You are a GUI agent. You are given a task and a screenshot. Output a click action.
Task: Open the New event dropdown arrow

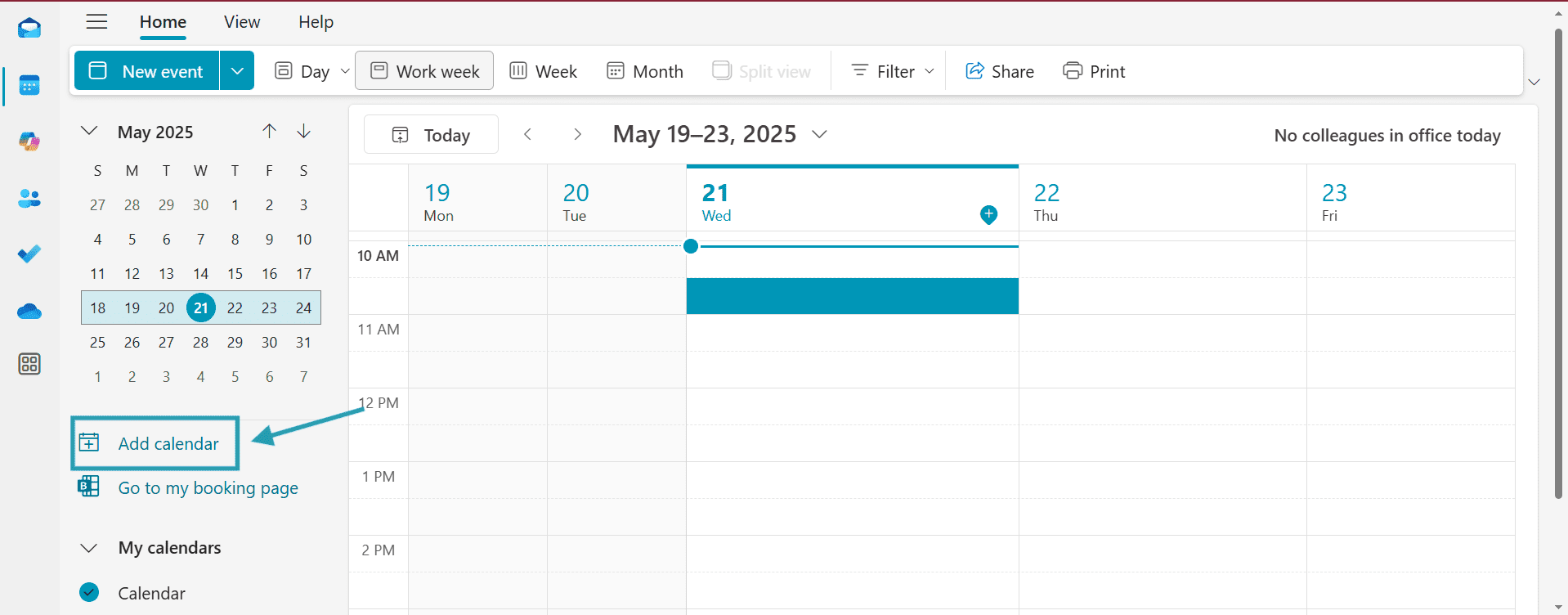click(x=237, y=71)
